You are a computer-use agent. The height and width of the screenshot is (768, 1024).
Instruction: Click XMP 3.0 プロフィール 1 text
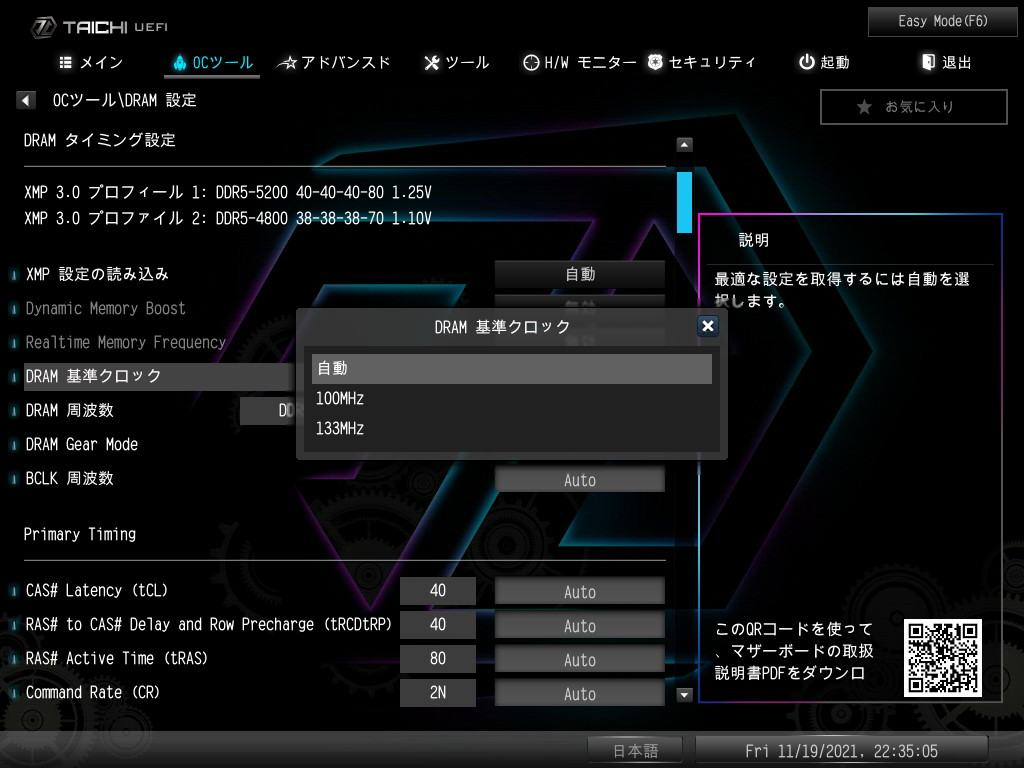coord(228,192)
